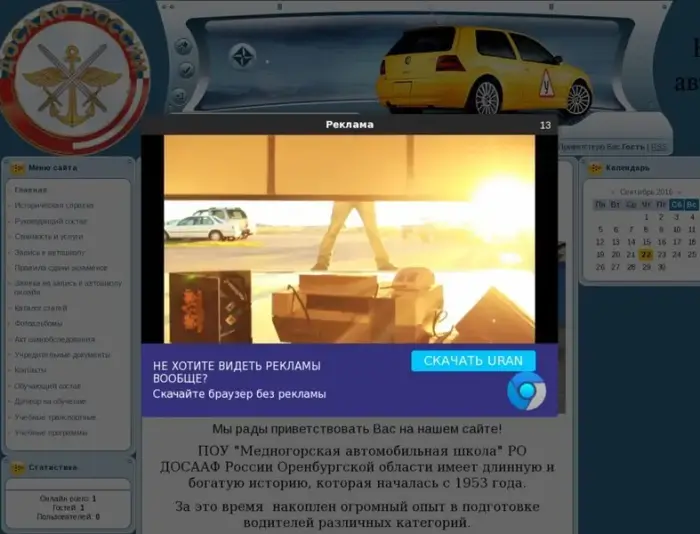Click the ad countdown number 13

[x=546, y=125]
